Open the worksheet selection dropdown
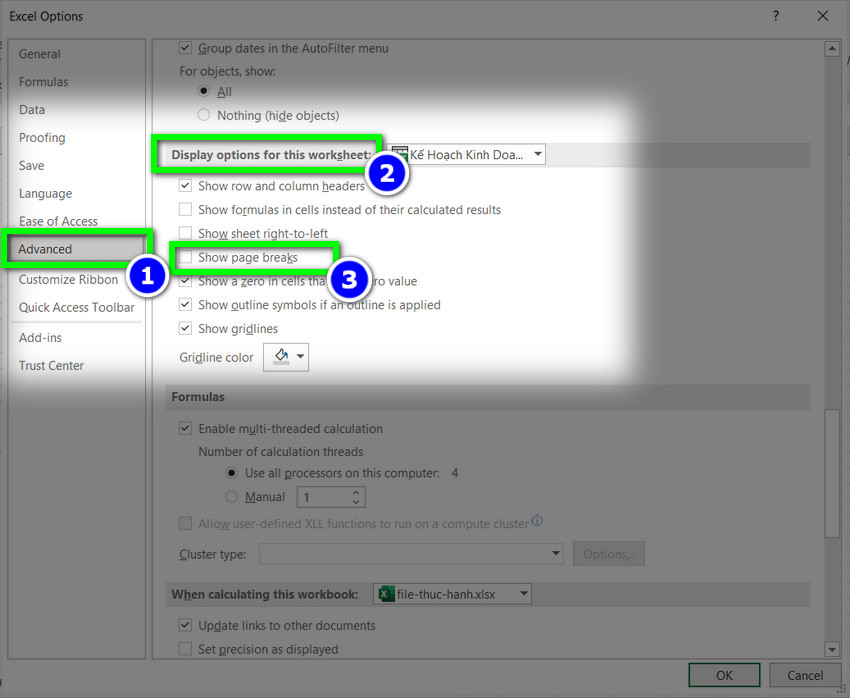 pyautogui.click(x=538, y=154)
